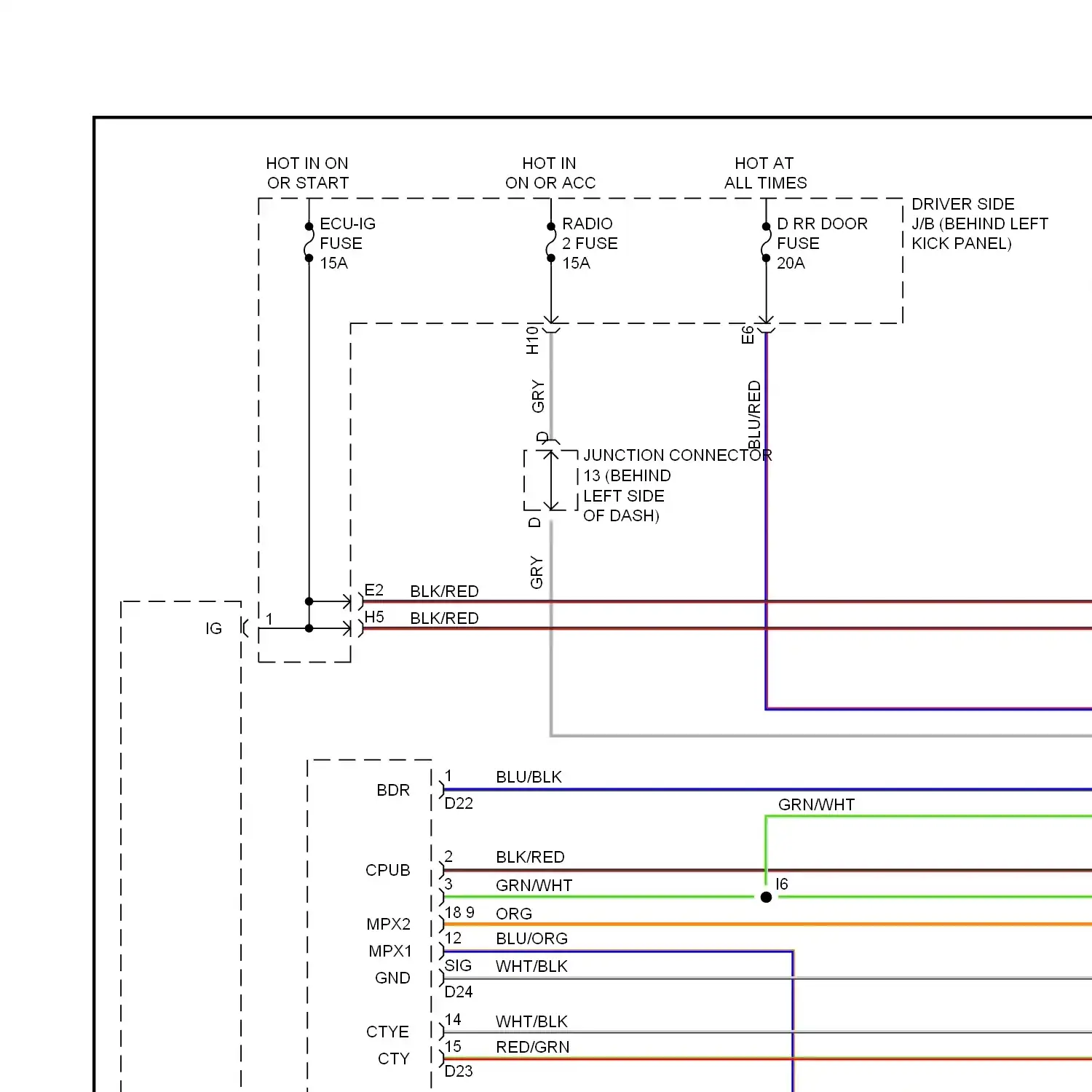Select the JUNCTION CONNECTOR 13 description text
The width and height of the screenshot is (1092, 1092).
[x=678, y=485]
